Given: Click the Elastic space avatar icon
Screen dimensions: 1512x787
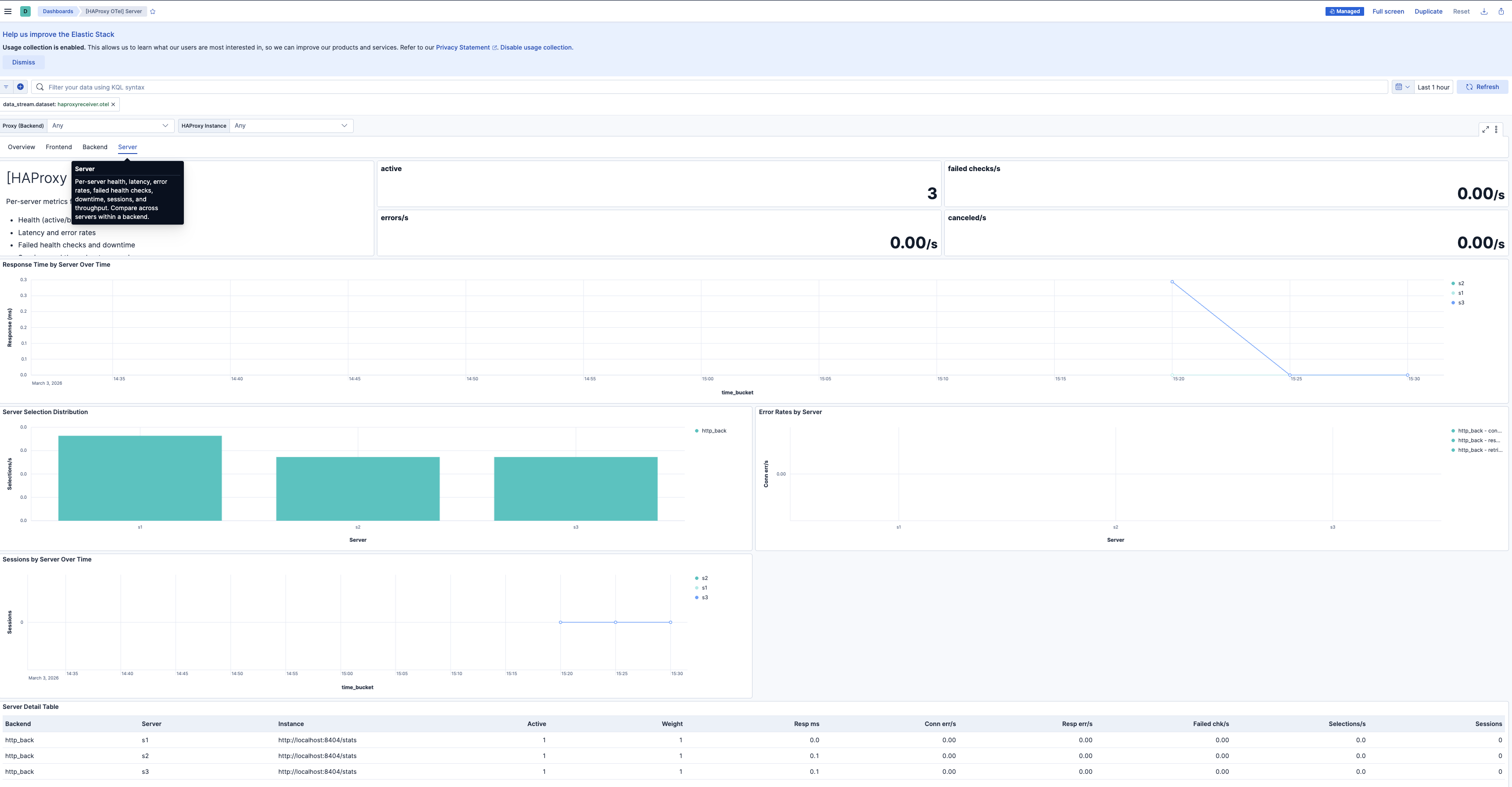Looking at the screenshot, I should coord(25,11).
